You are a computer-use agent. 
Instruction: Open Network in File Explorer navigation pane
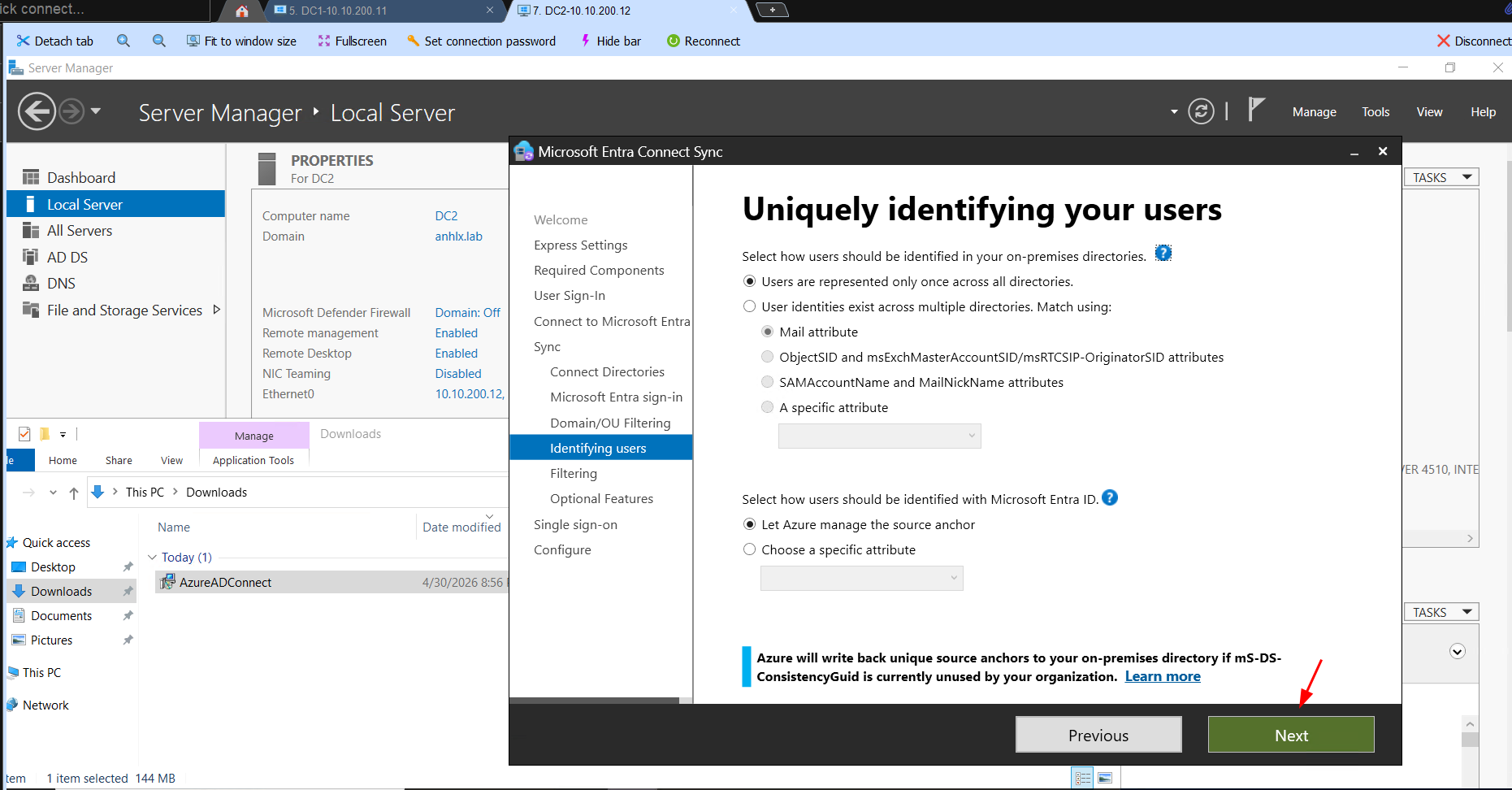point(45,705)
